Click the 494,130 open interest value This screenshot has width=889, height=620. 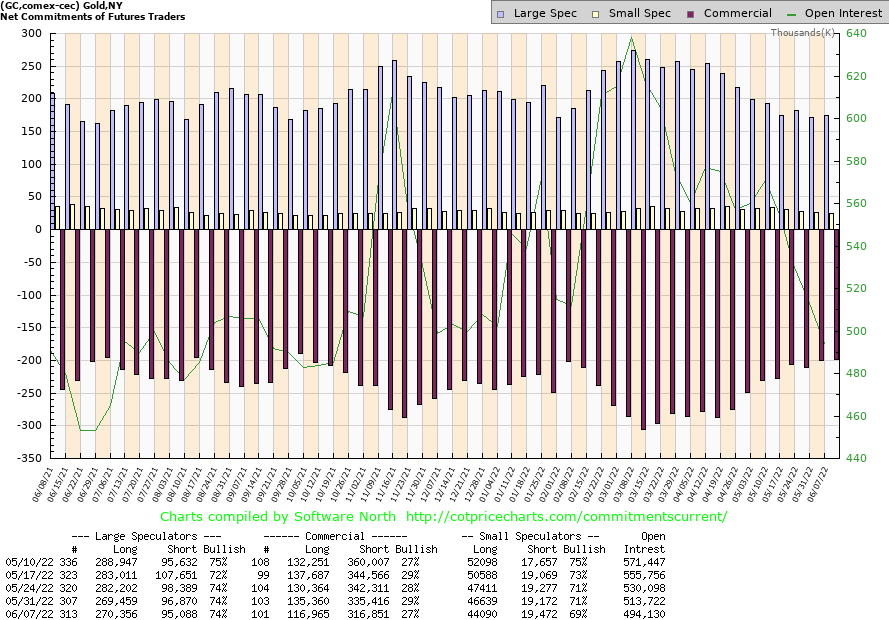644,613
